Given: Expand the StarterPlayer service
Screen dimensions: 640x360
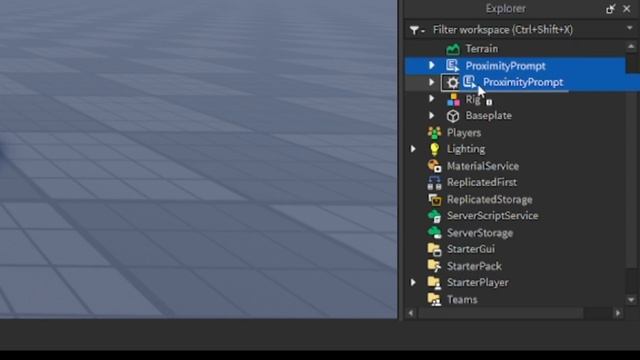Looking at the screenshot, I should pos(413,282).
